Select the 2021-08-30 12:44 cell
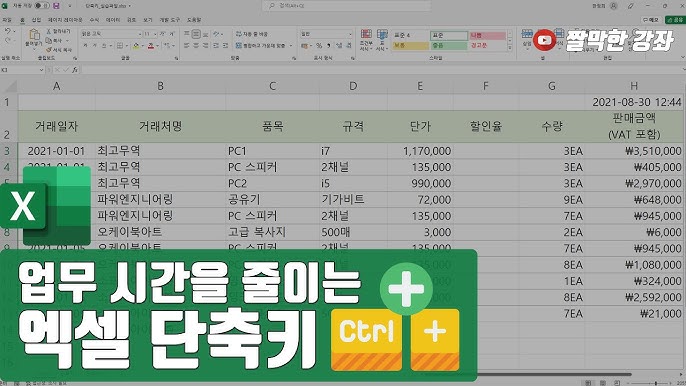Image resolution: width=686 pixels, height=386 pixels. (x=634, y=102)
